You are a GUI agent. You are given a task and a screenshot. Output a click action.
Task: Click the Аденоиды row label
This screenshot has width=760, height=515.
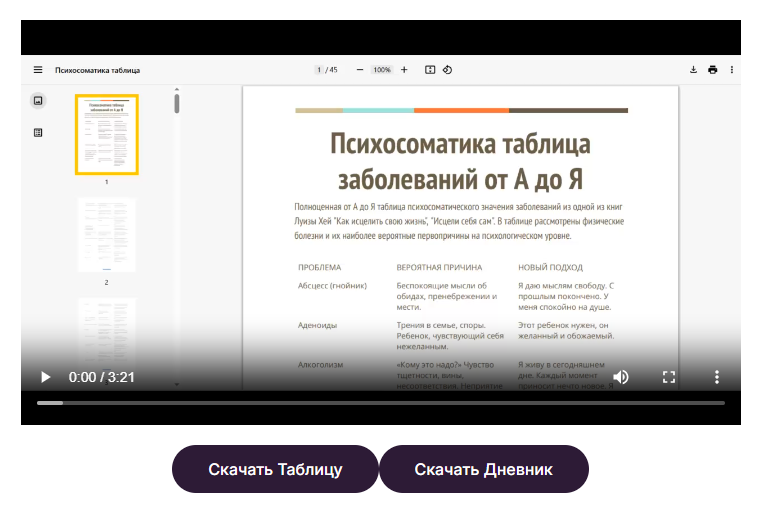click(x=317, y=325)
